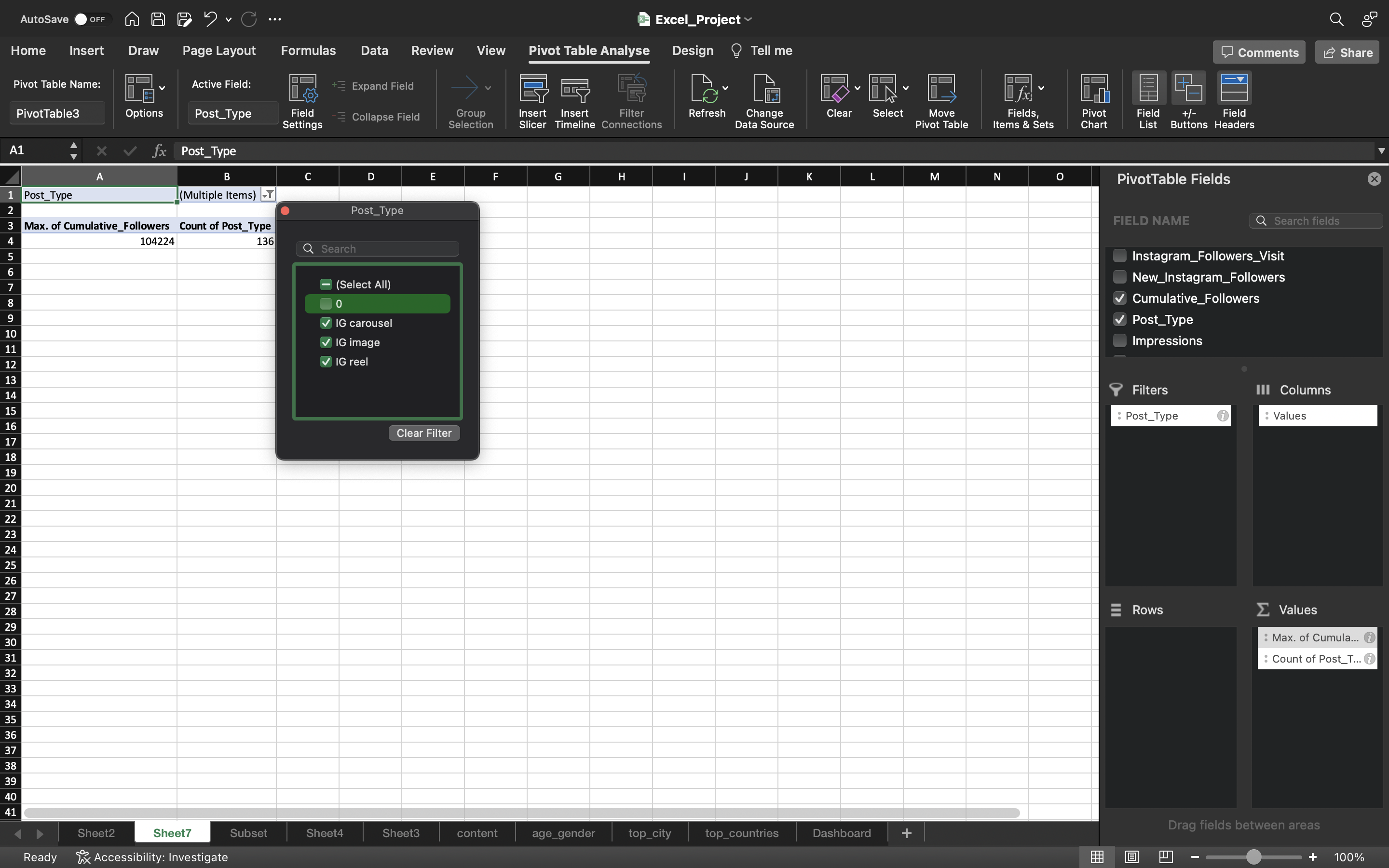
Task: Save the workbook with Save icon
Action: pyautogui.click(x=158, y=19)
